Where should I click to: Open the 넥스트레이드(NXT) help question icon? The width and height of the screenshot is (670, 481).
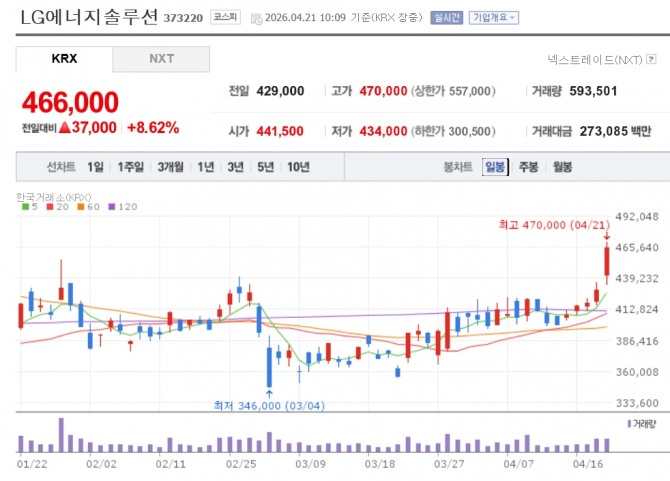coord(651,59)
